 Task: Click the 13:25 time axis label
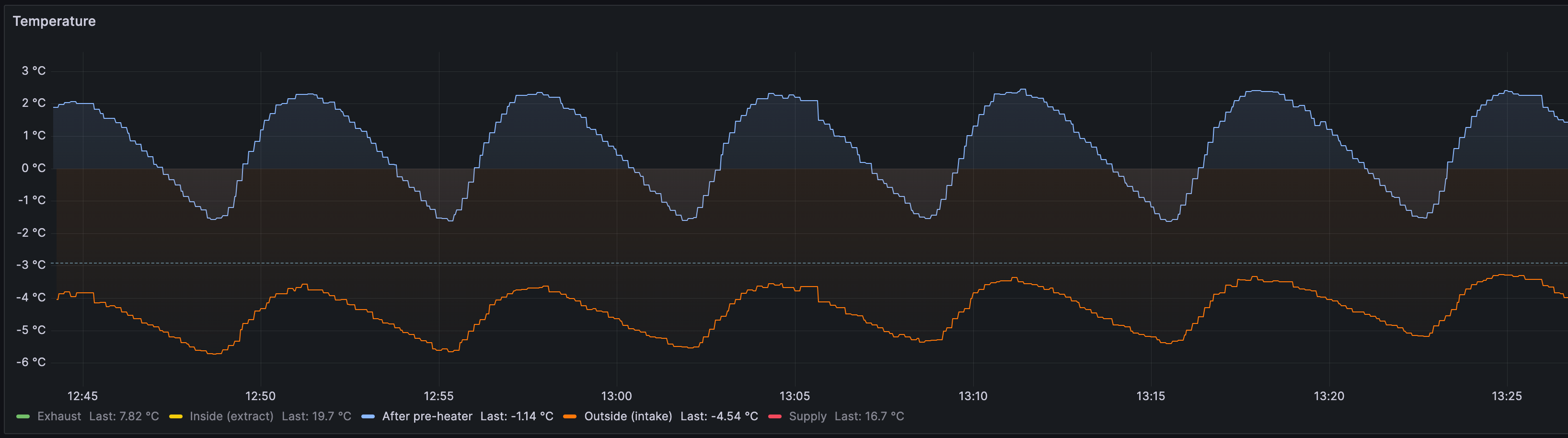[1507, 396]
